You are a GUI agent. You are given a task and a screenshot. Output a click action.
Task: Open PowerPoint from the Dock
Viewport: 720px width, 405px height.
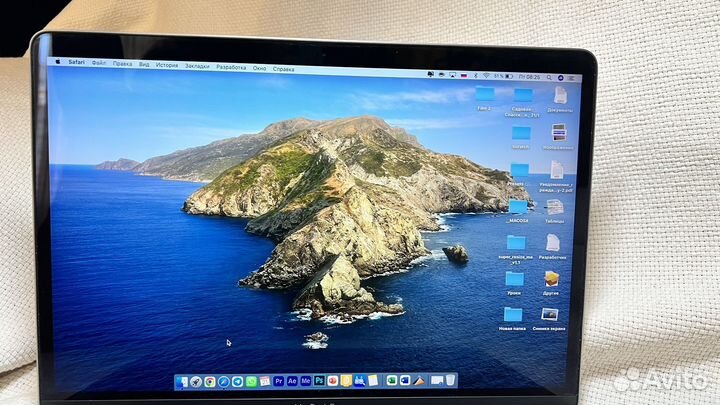click(333, 381)
